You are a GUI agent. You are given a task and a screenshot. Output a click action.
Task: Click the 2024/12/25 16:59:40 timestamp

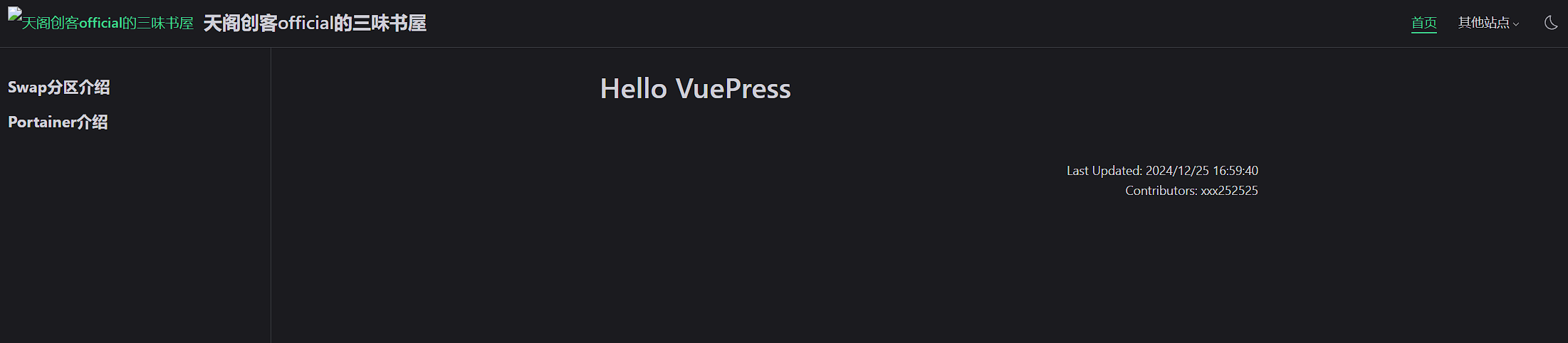click(1201, 171)
